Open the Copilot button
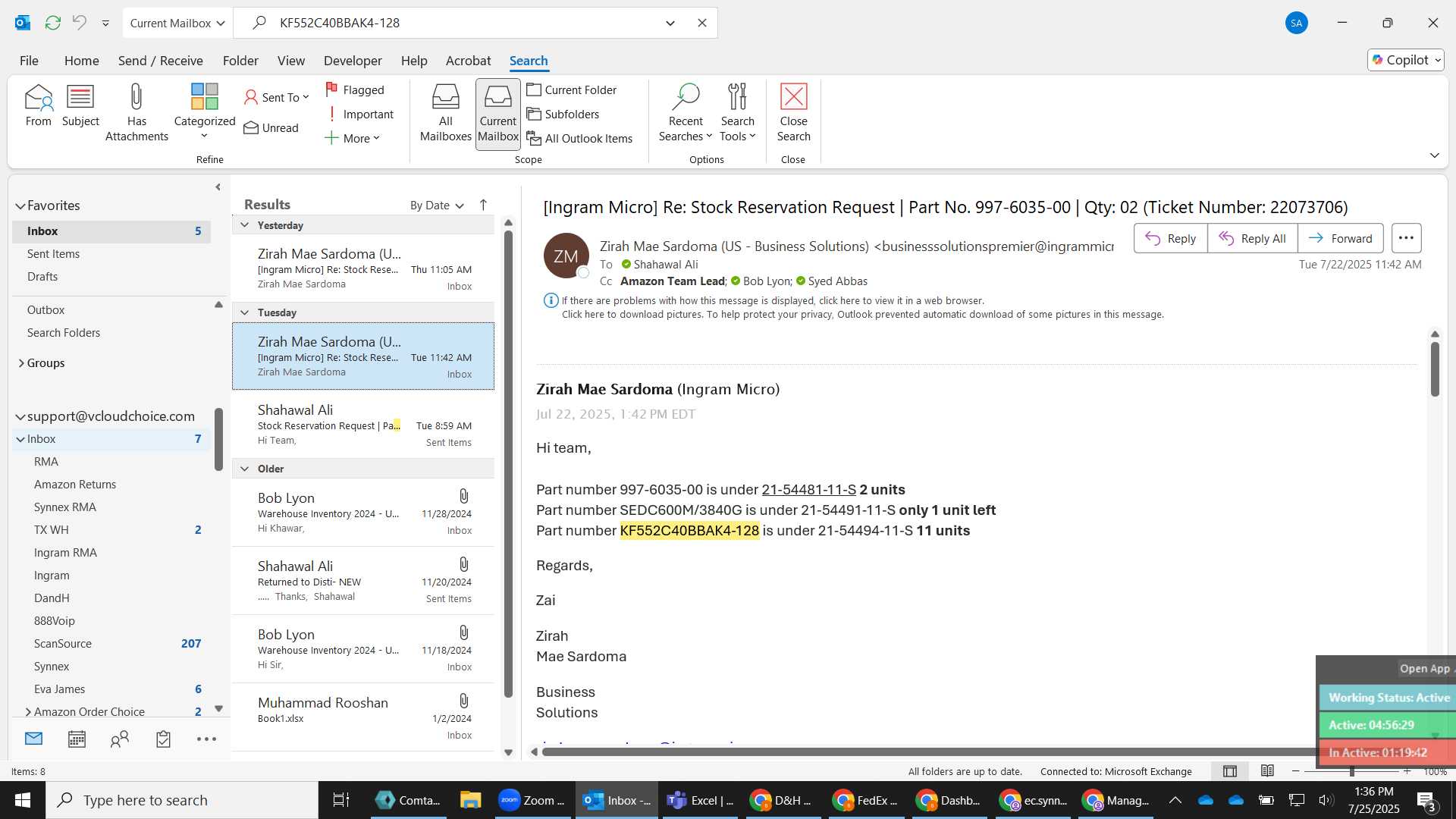Viewport: 1456px width, 819px height. pyautogui.click(x=1406, y=60)
